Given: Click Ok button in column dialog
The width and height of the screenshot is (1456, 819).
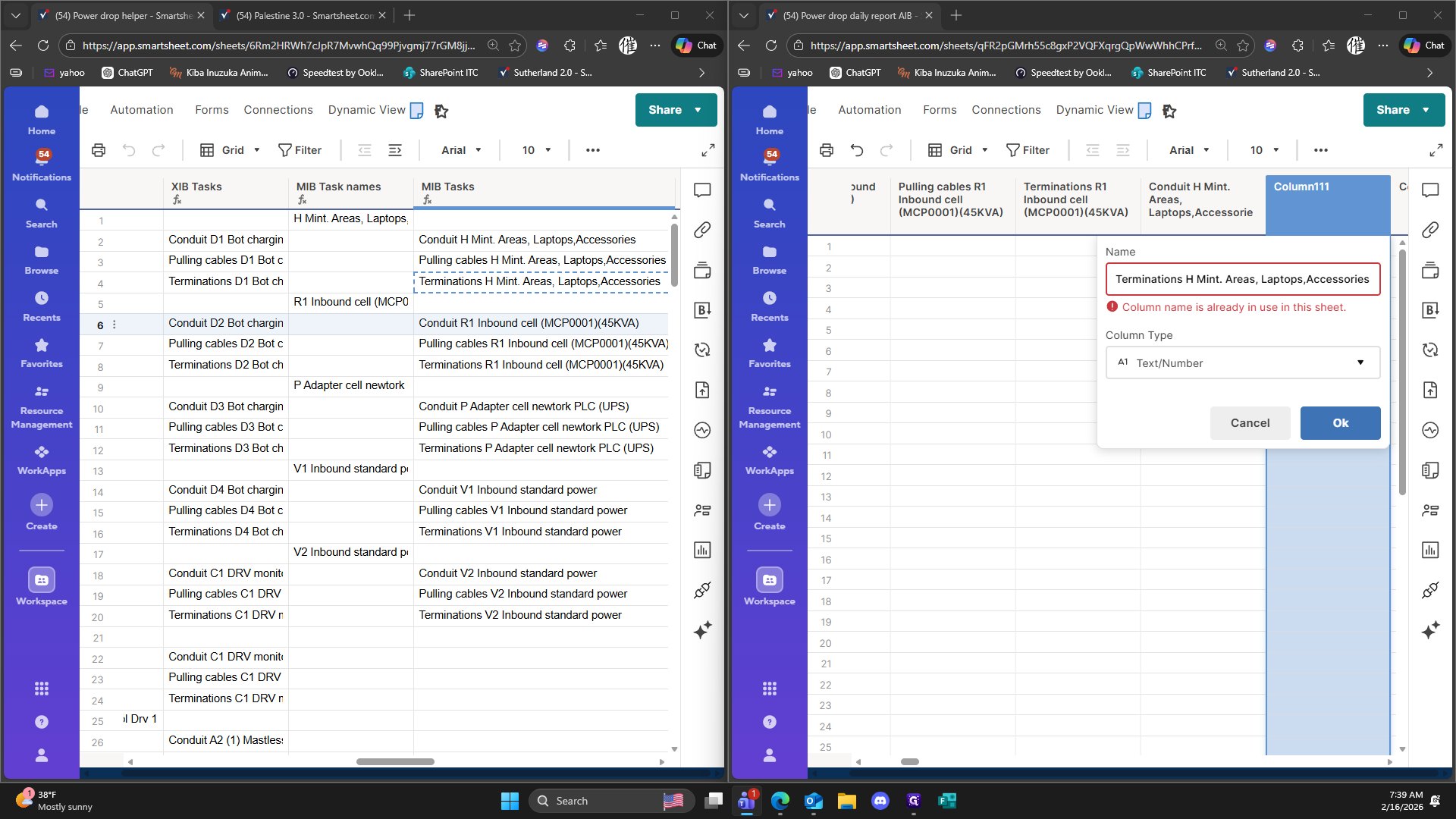Looking at the screenshot, I should [1340, 423].
